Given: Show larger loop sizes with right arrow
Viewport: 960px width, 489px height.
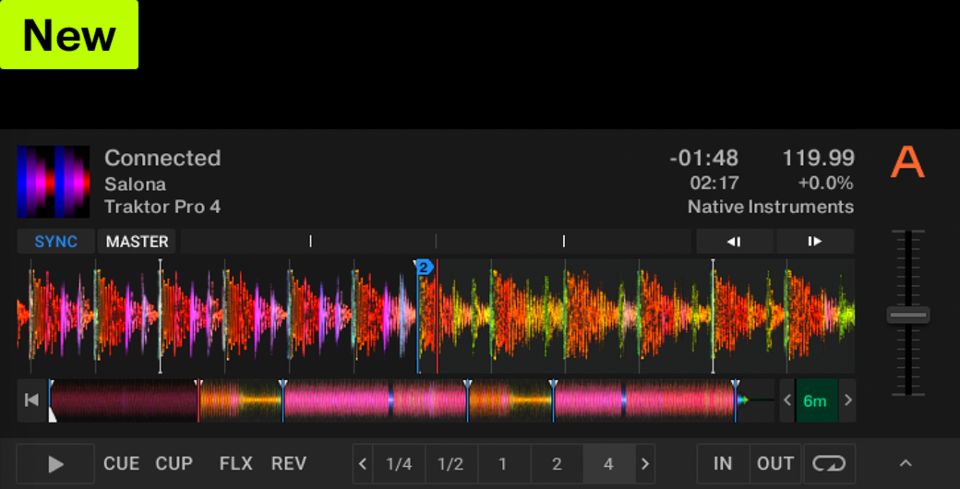Looking at the screenshot, I should click(646, 464).
